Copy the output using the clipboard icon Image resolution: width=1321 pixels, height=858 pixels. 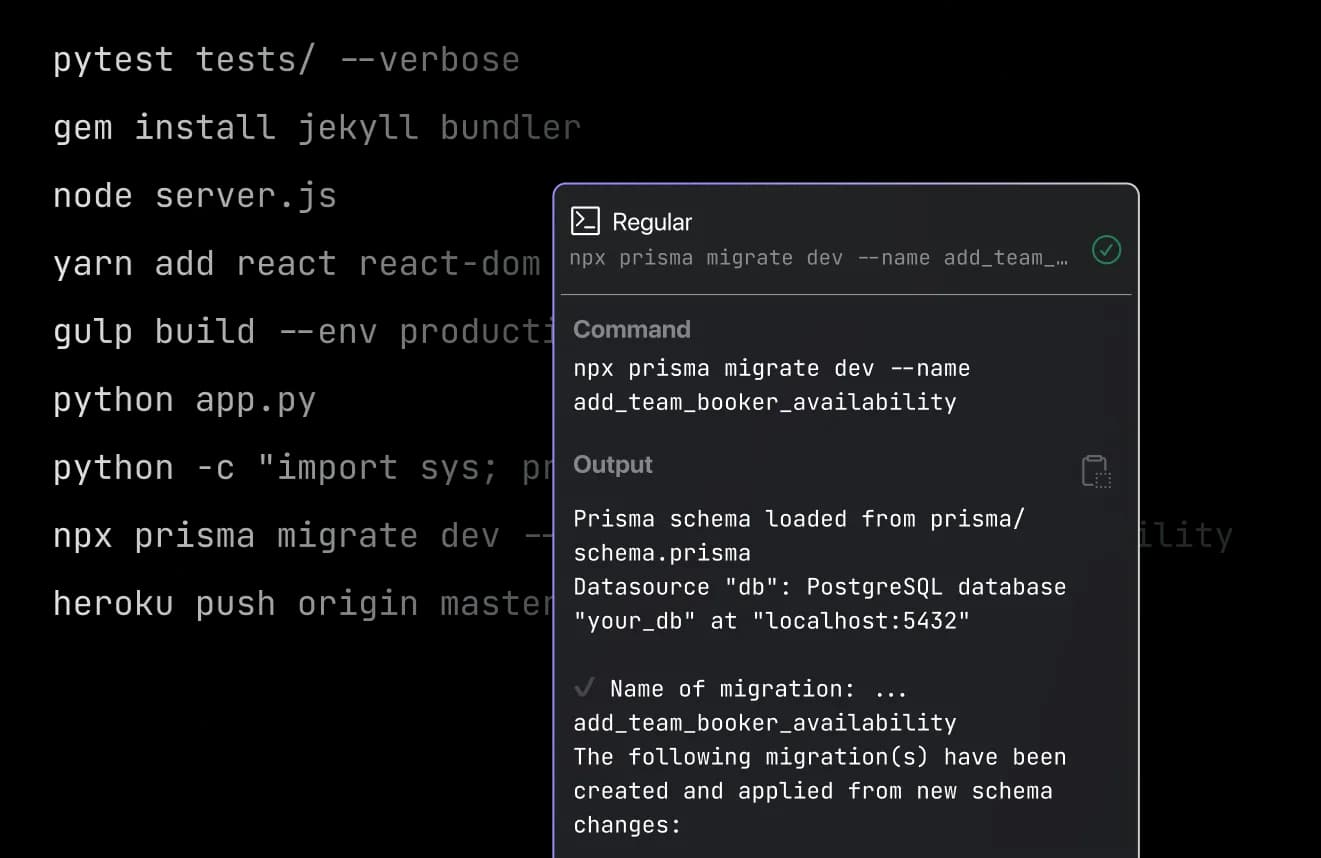1096,471
